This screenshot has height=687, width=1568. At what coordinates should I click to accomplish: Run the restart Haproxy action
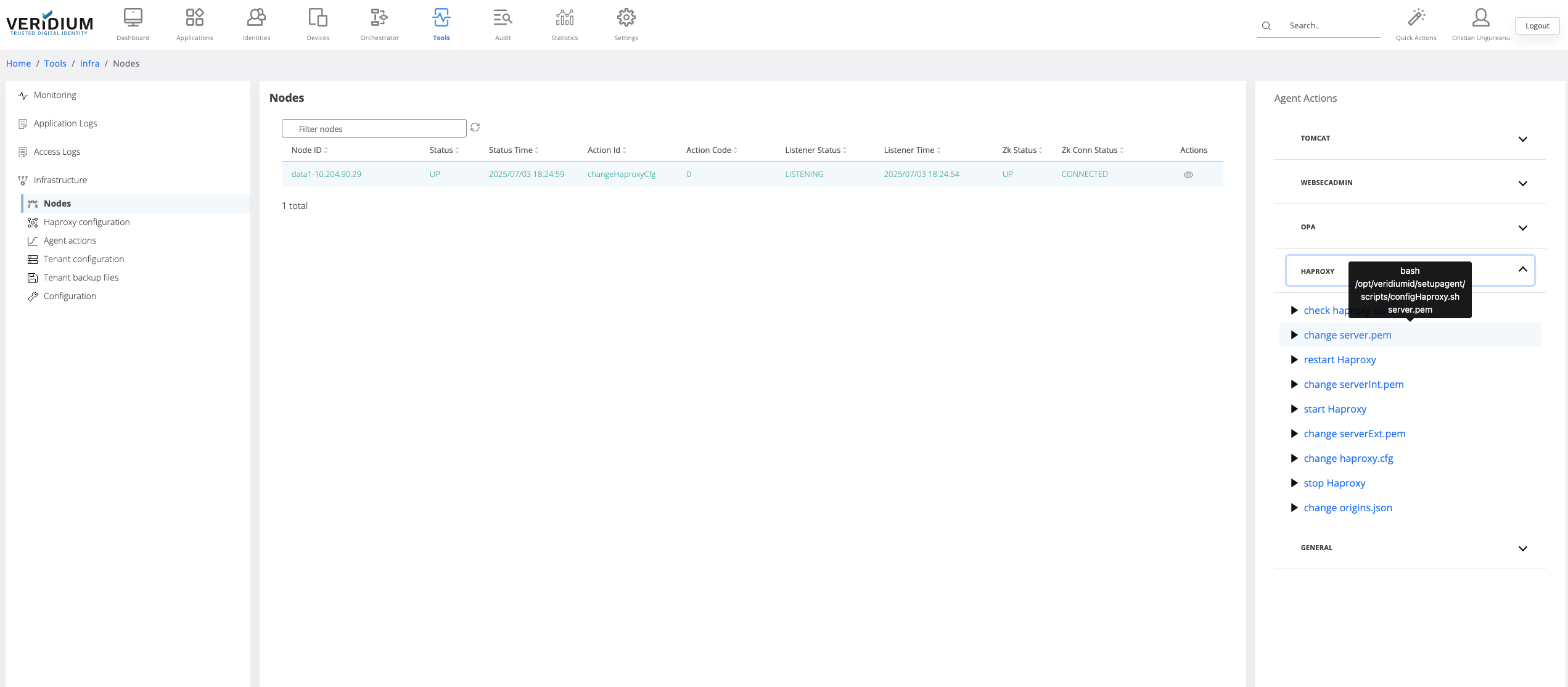point(1339,360)
